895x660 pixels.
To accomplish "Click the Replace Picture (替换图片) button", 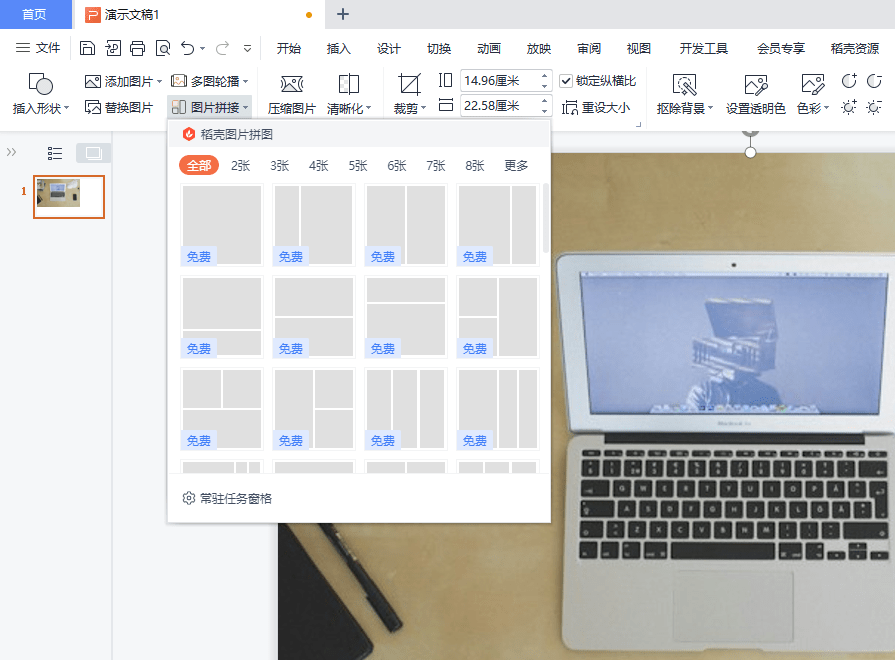I will [x=119, y=107].
